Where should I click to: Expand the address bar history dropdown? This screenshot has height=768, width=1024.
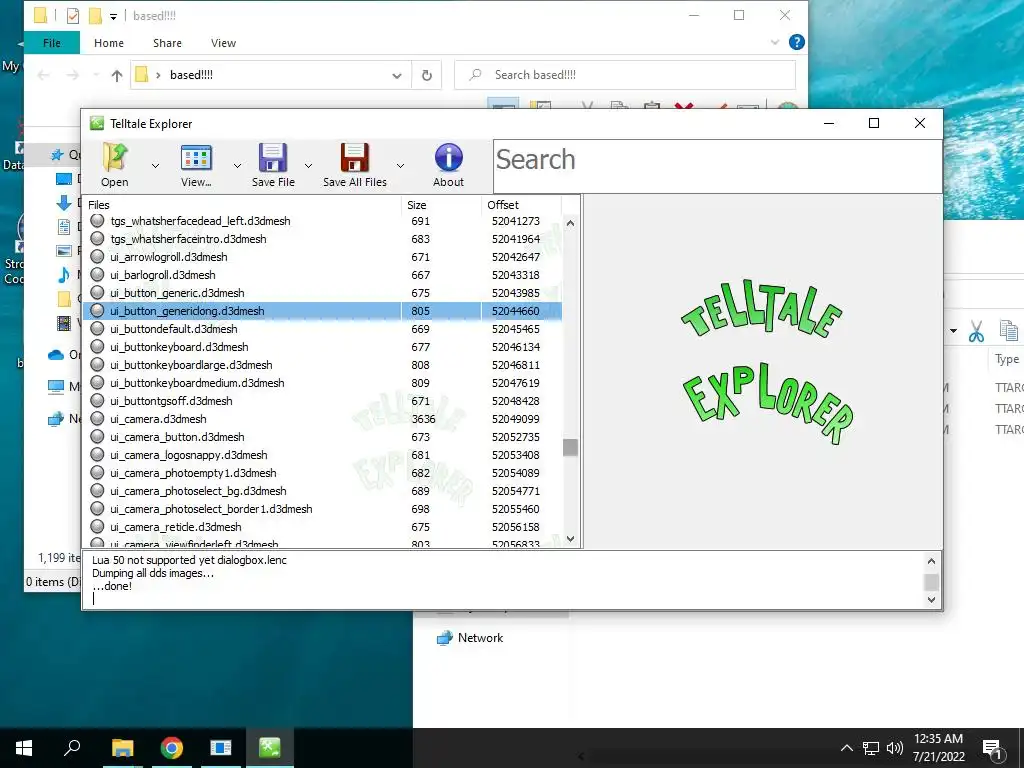396,76
